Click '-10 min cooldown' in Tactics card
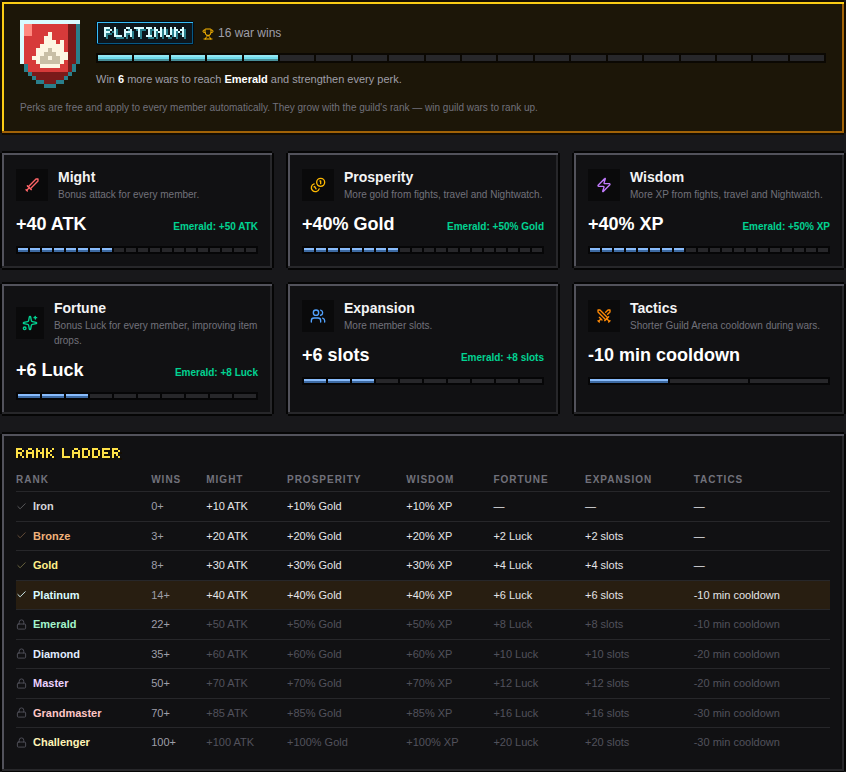 (x=664, y=355)
